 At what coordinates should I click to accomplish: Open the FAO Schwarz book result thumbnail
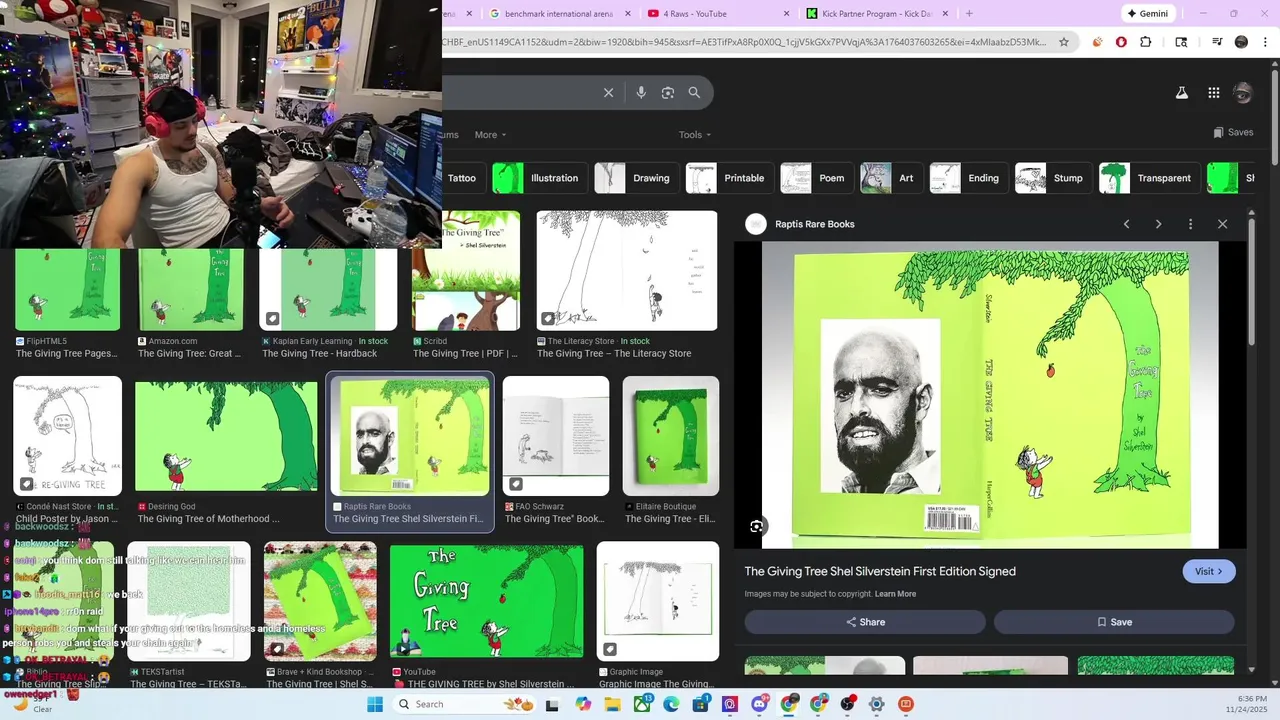coord(556,436)
